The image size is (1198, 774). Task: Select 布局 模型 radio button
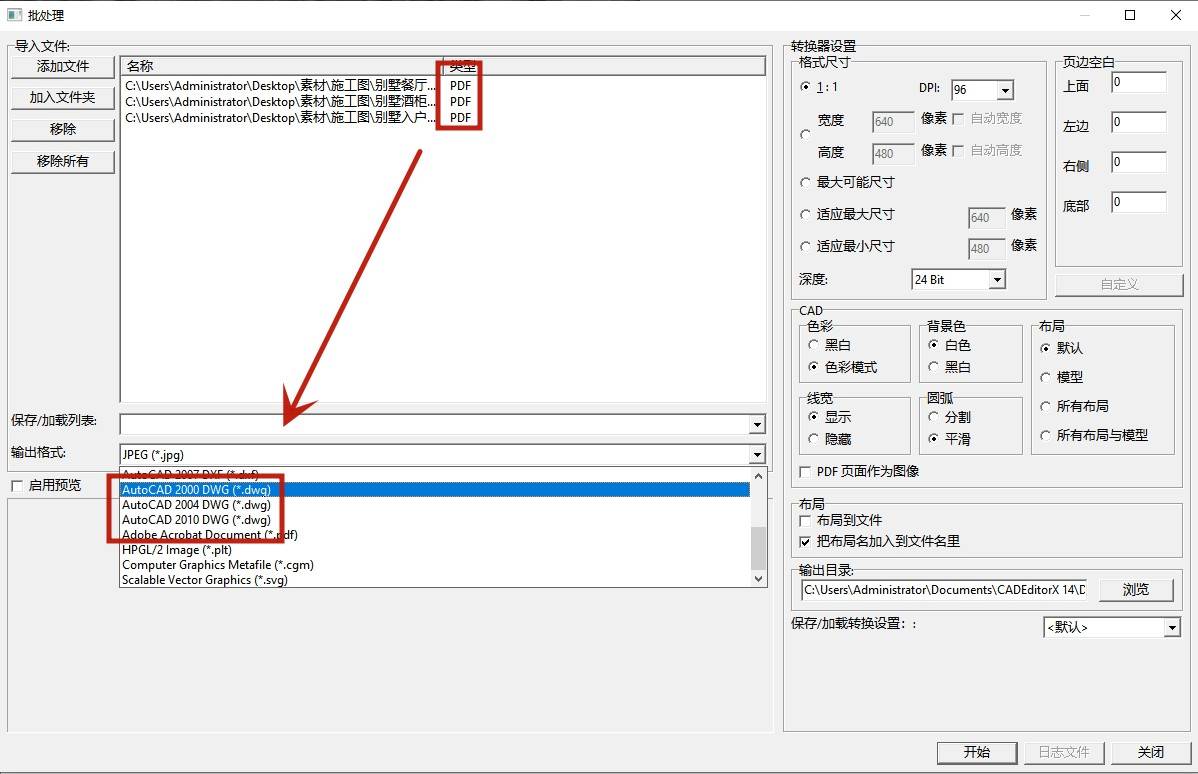point(1045,377)
